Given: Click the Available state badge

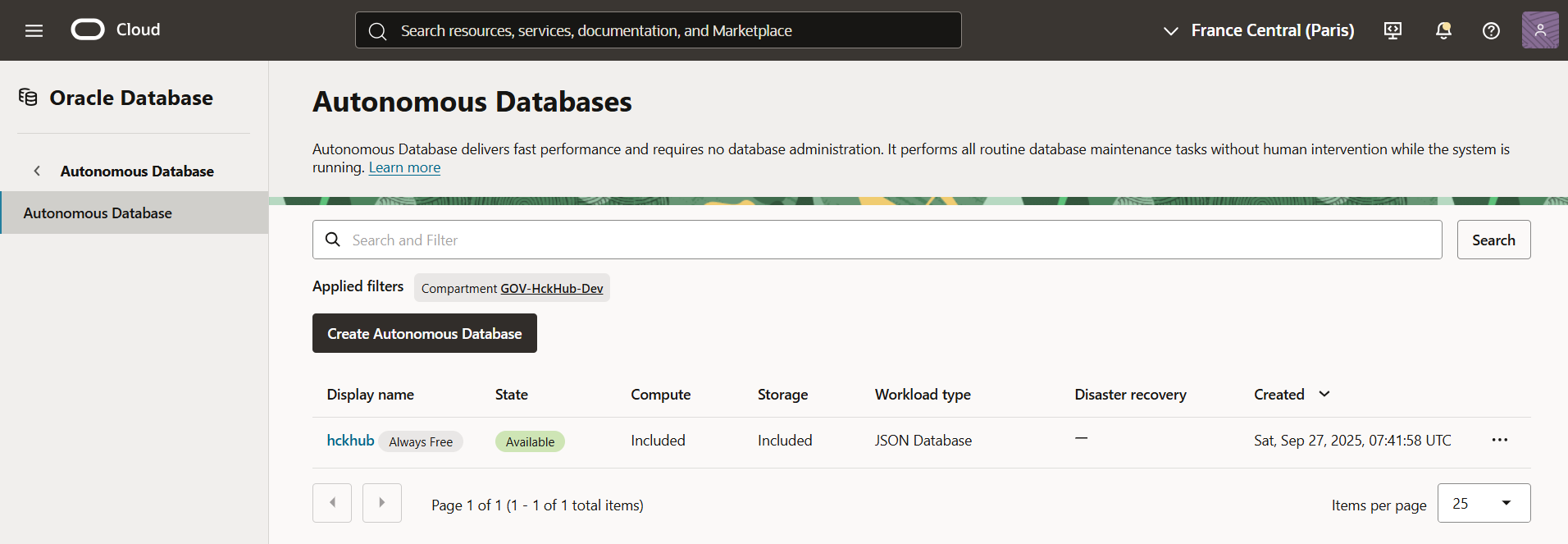Looking at the screenshot, I should coord(530,441).
